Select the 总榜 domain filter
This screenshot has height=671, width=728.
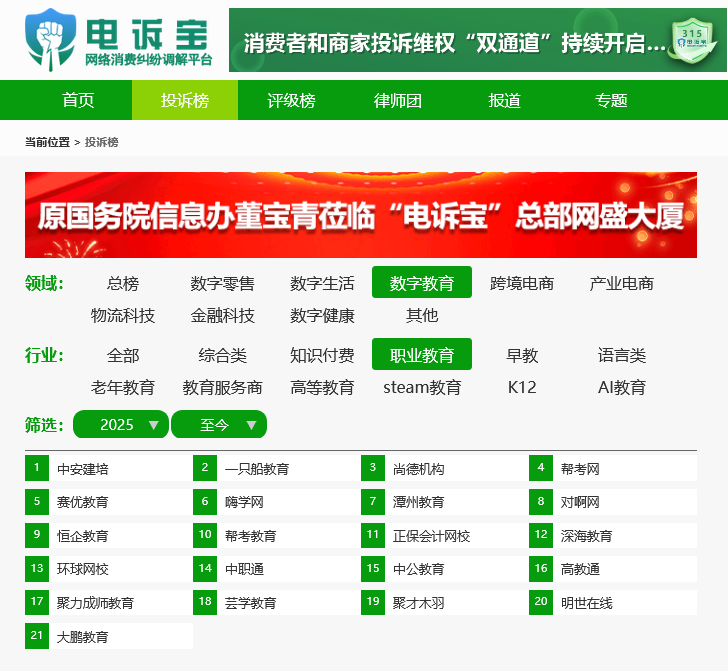(x=123, y=283)
